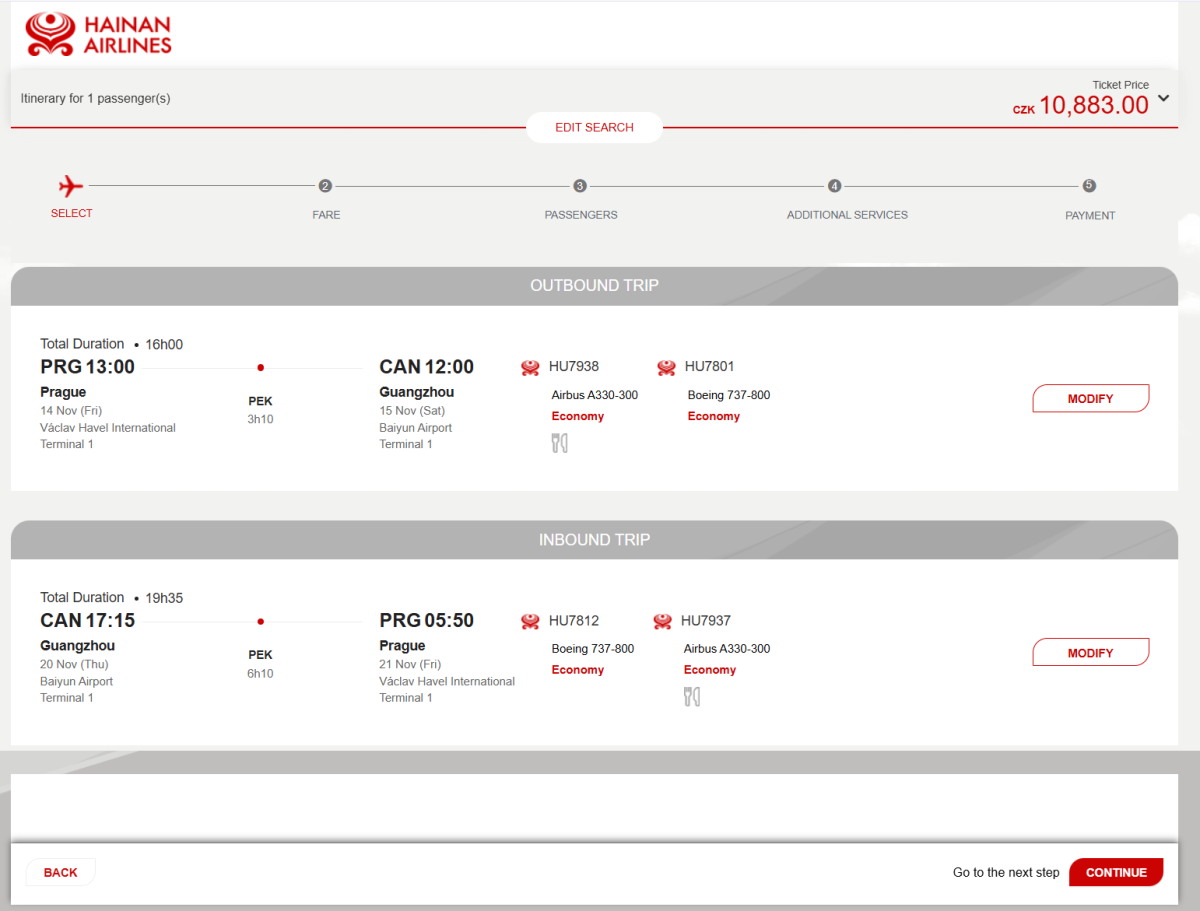Expand the ticket price details chevron
The image size is (1200, 911).
pos(1163,98)
